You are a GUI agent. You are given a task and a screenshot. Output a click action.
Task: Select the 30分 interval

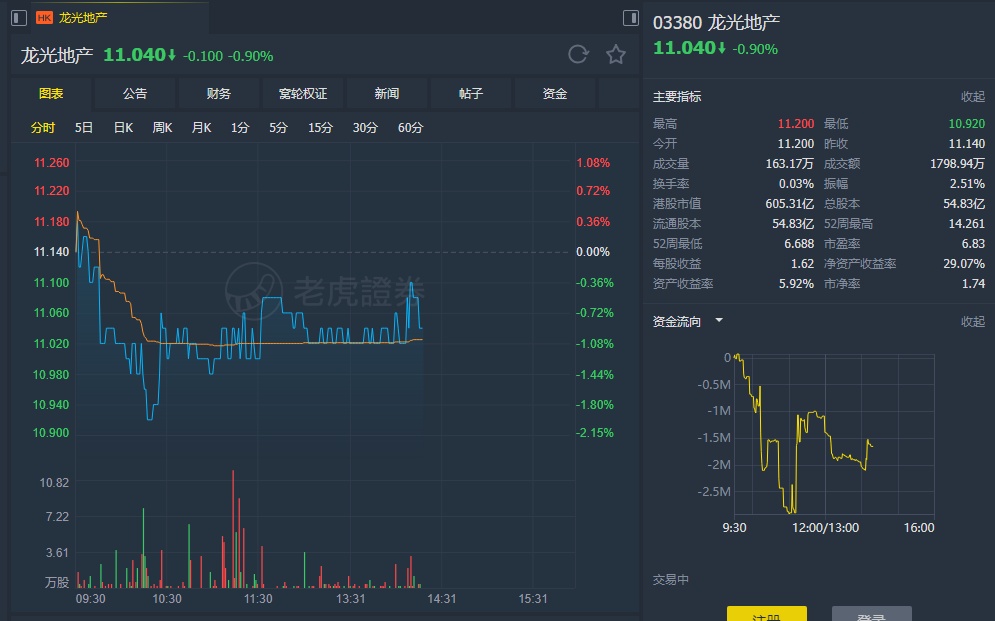coord(365,128)
